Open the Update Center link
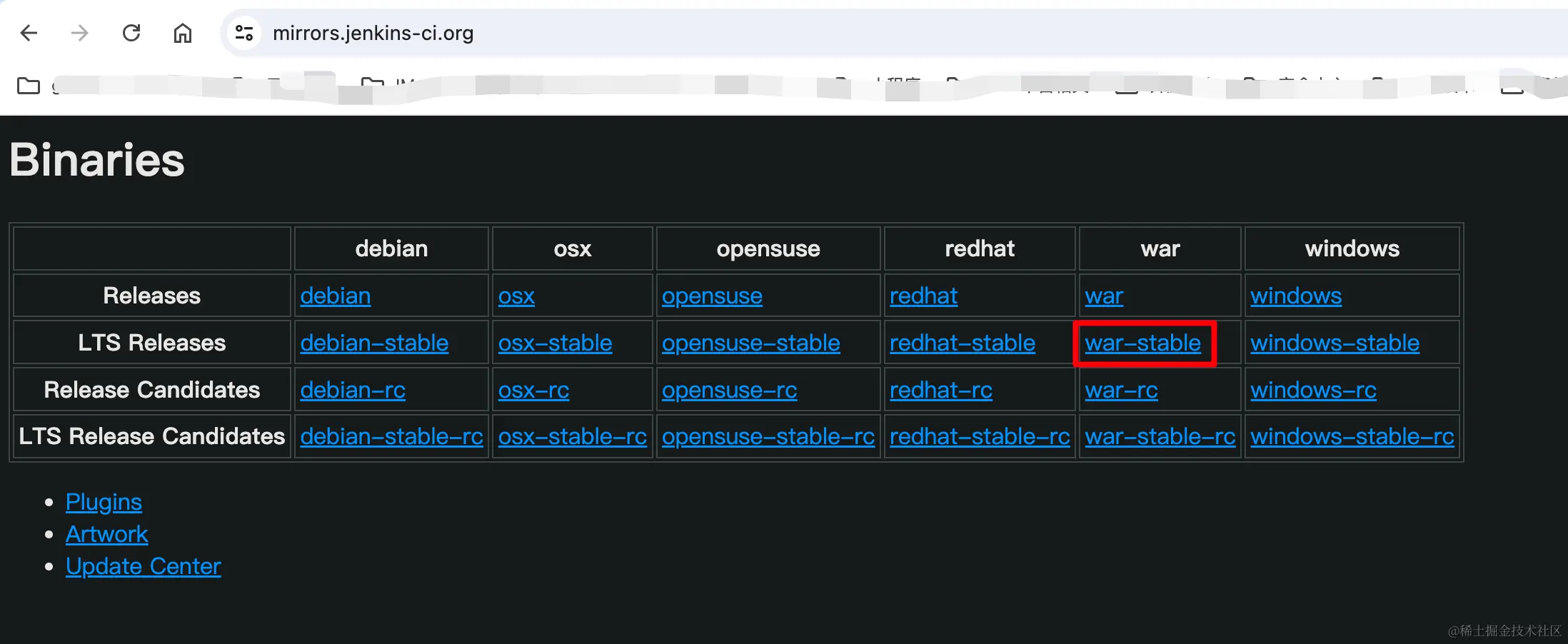 point(144,566)
